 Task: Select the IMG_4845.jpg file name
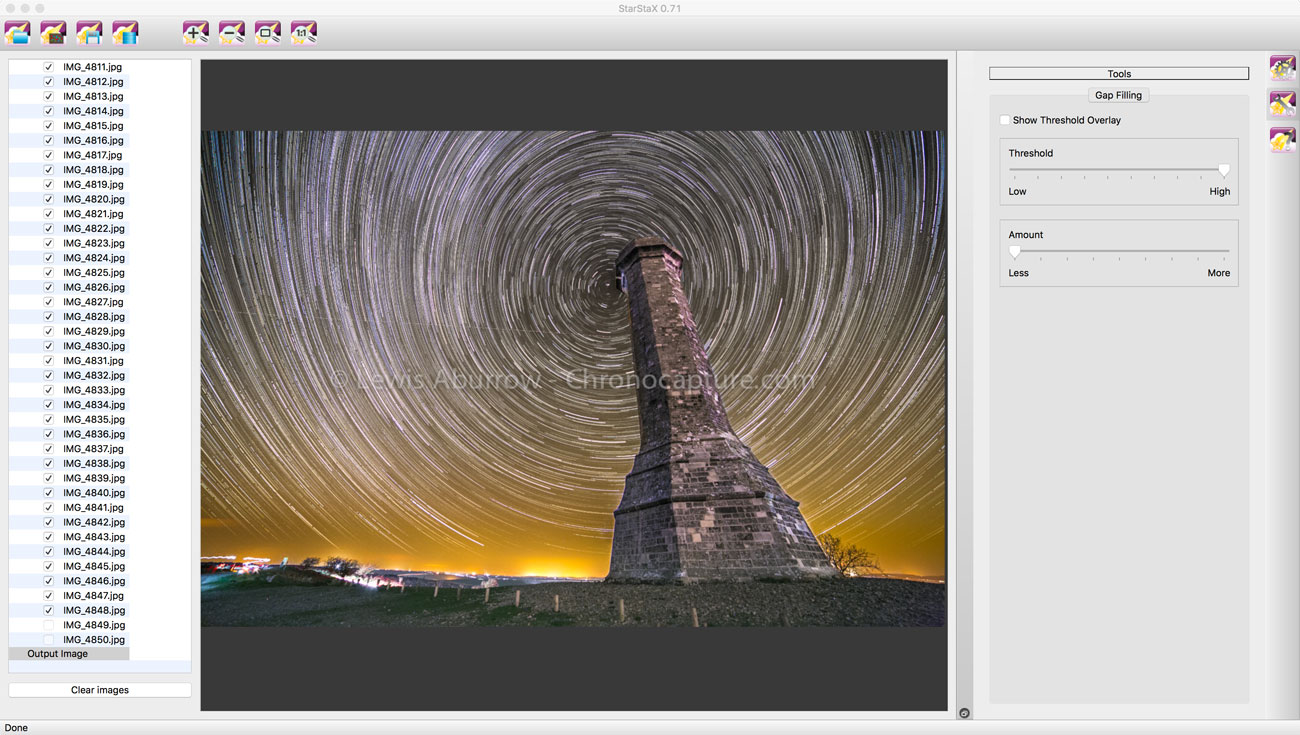pos(94,566)
